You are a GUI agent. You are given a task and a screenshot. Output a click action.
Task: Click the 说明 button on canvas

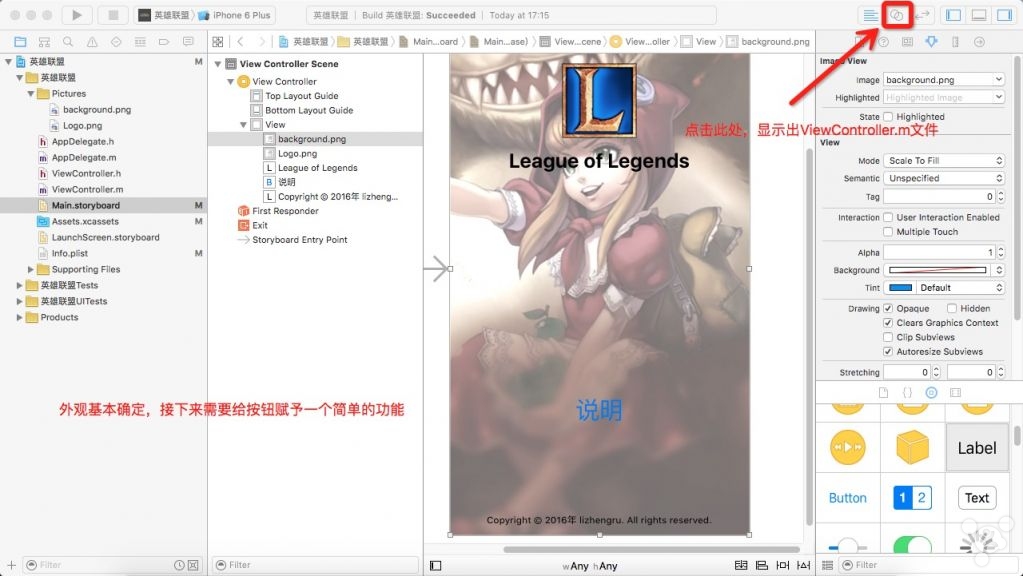click(599, 410)
